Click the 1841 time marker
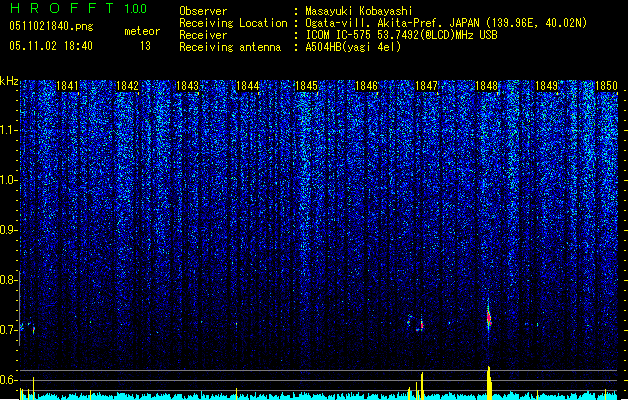The image size is (629, 400). 67,86
